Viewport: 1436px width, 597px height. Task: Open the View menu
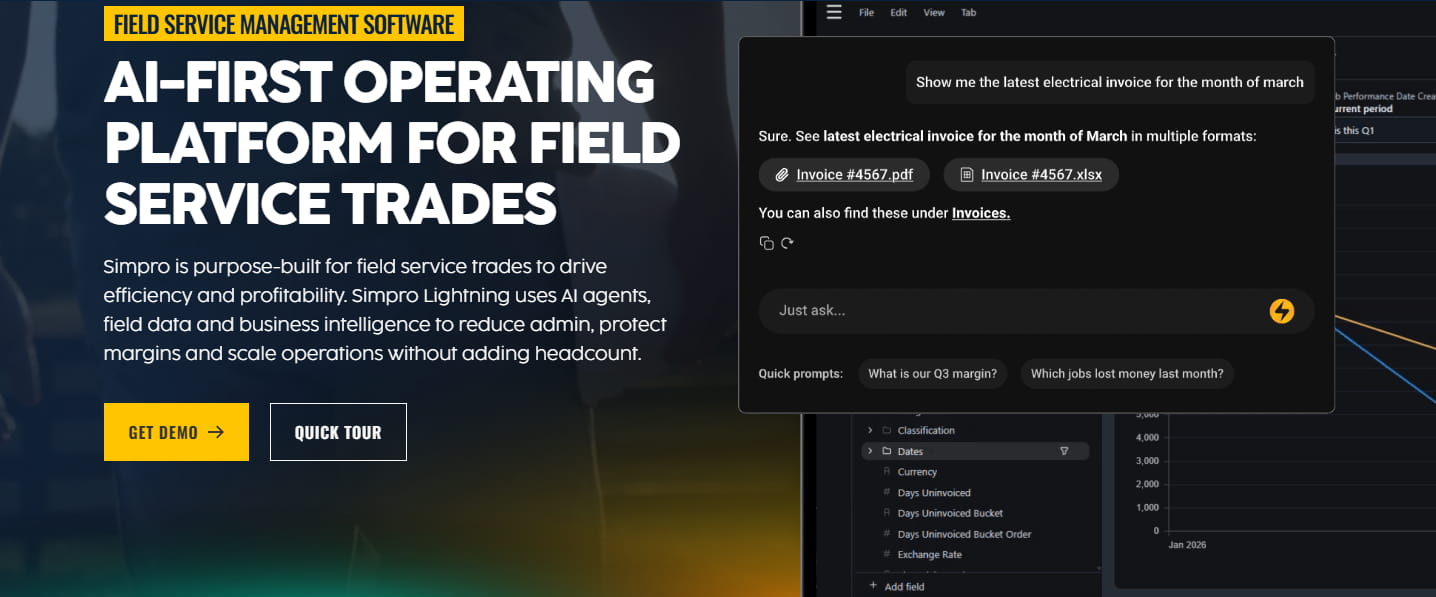pyautogui.click(x=934, y=13)
